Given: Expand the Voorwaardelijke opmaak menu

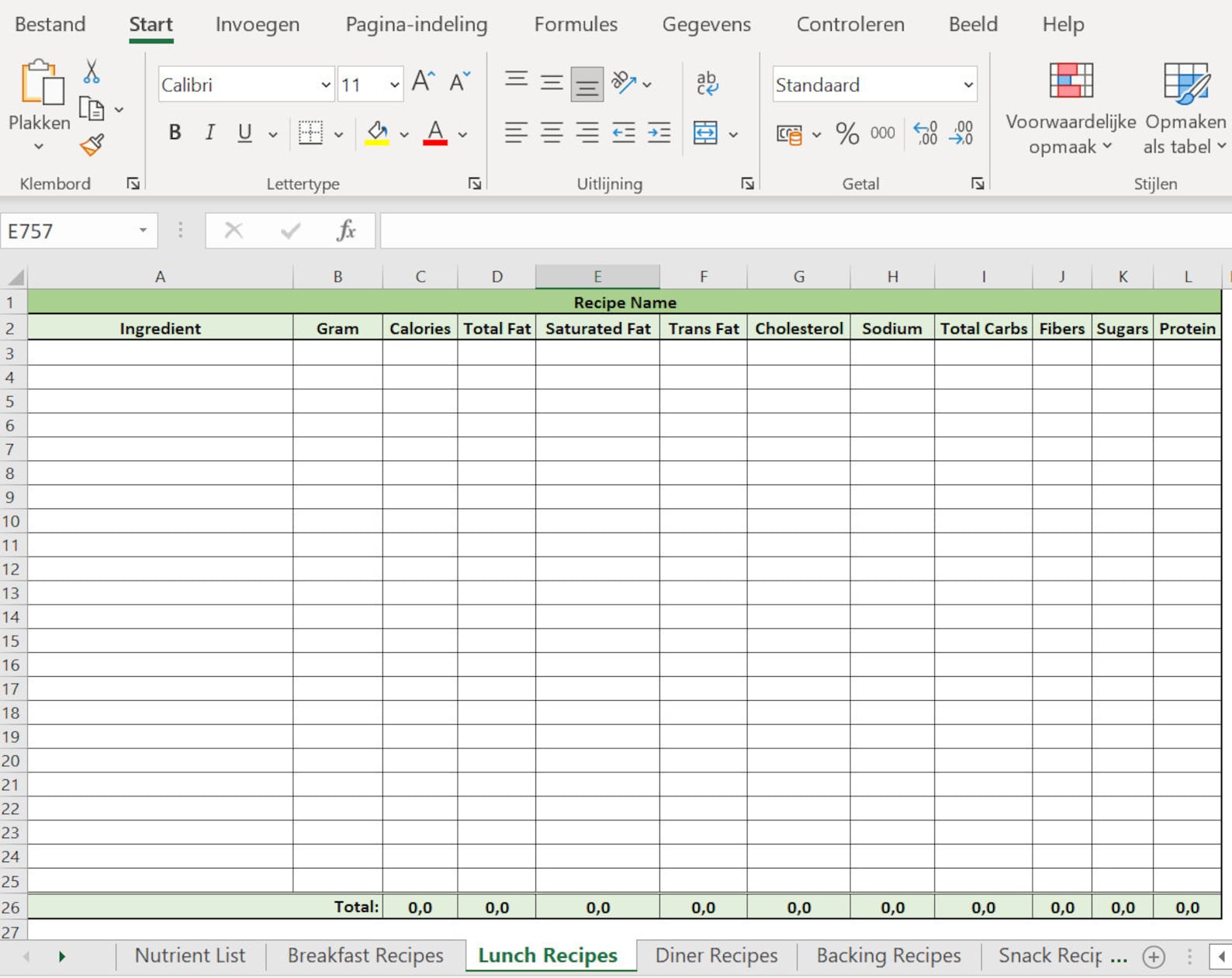Looking at the screenshot, I should (1071, 108).
